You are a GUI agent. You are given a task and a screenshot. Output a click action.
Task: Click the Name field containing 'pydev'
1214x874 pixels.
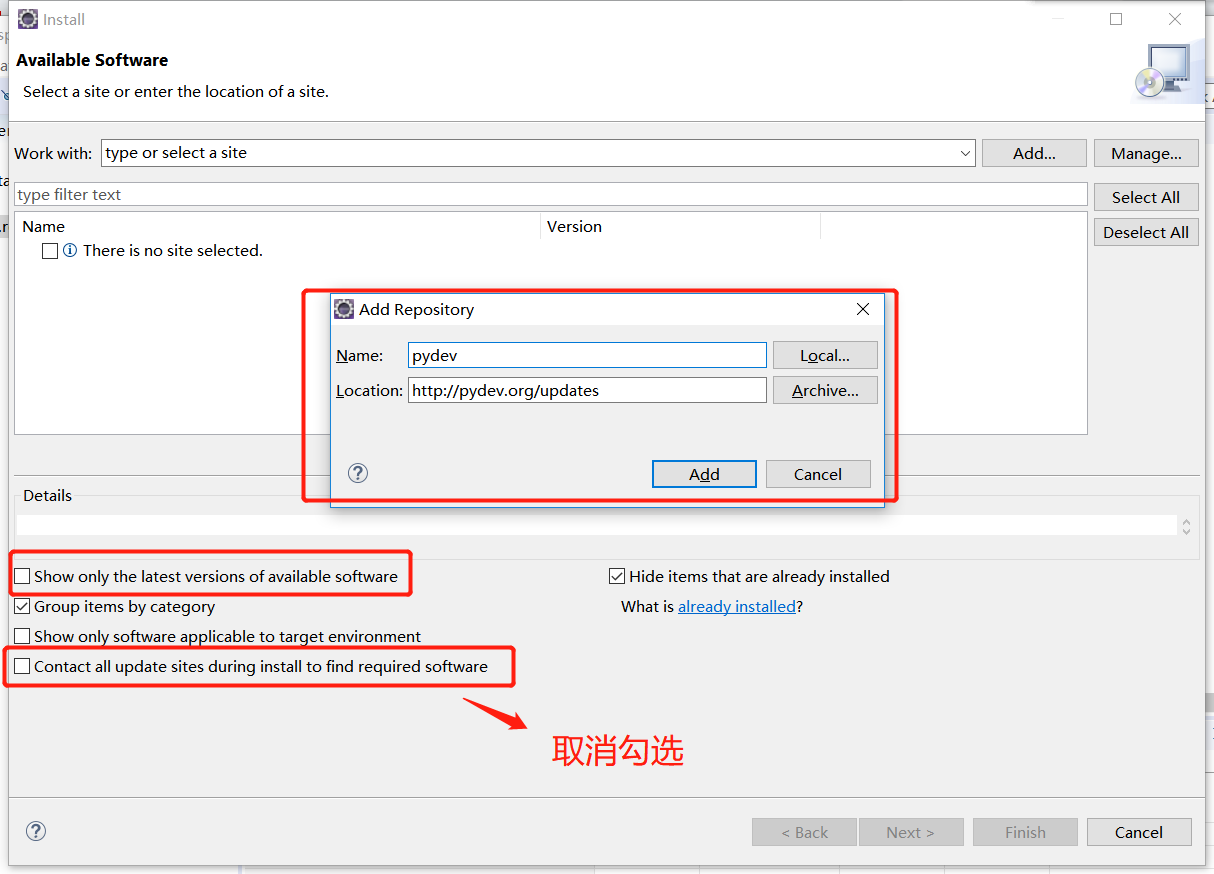click(587, 355)
